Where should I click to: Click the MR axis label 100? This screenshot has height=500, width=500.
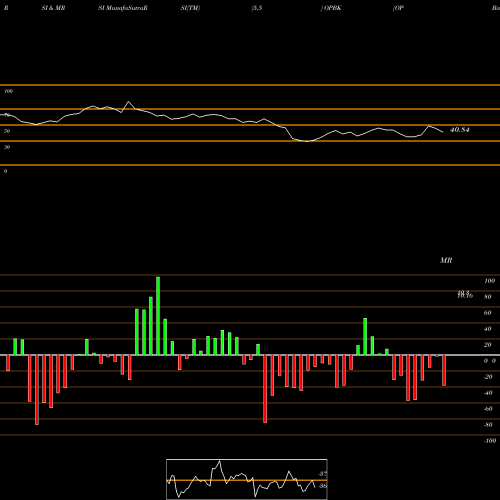[x=489, y=281]
